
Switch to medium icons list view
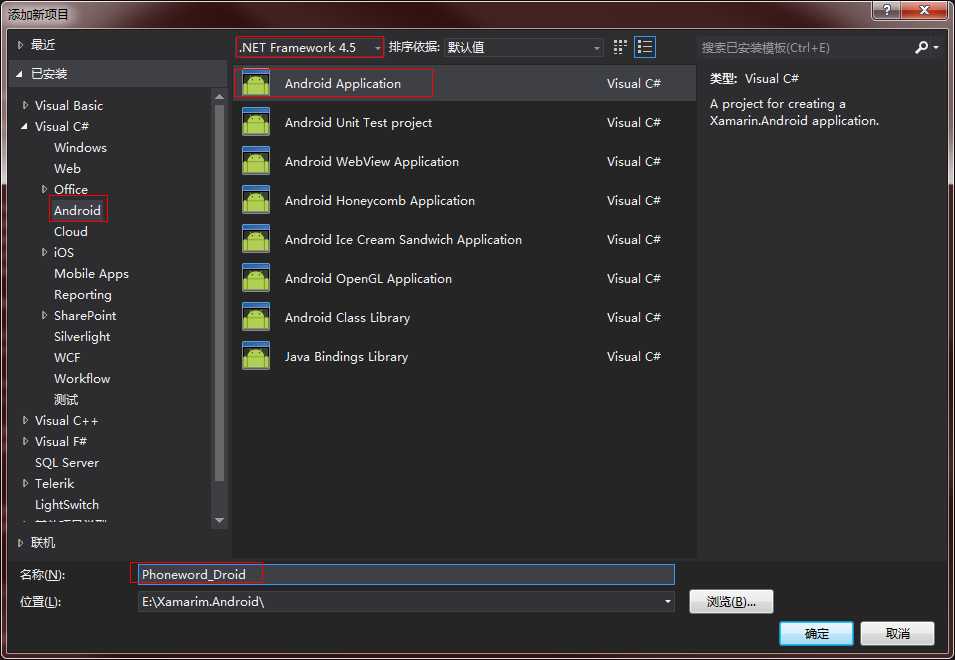click(645, 47)
